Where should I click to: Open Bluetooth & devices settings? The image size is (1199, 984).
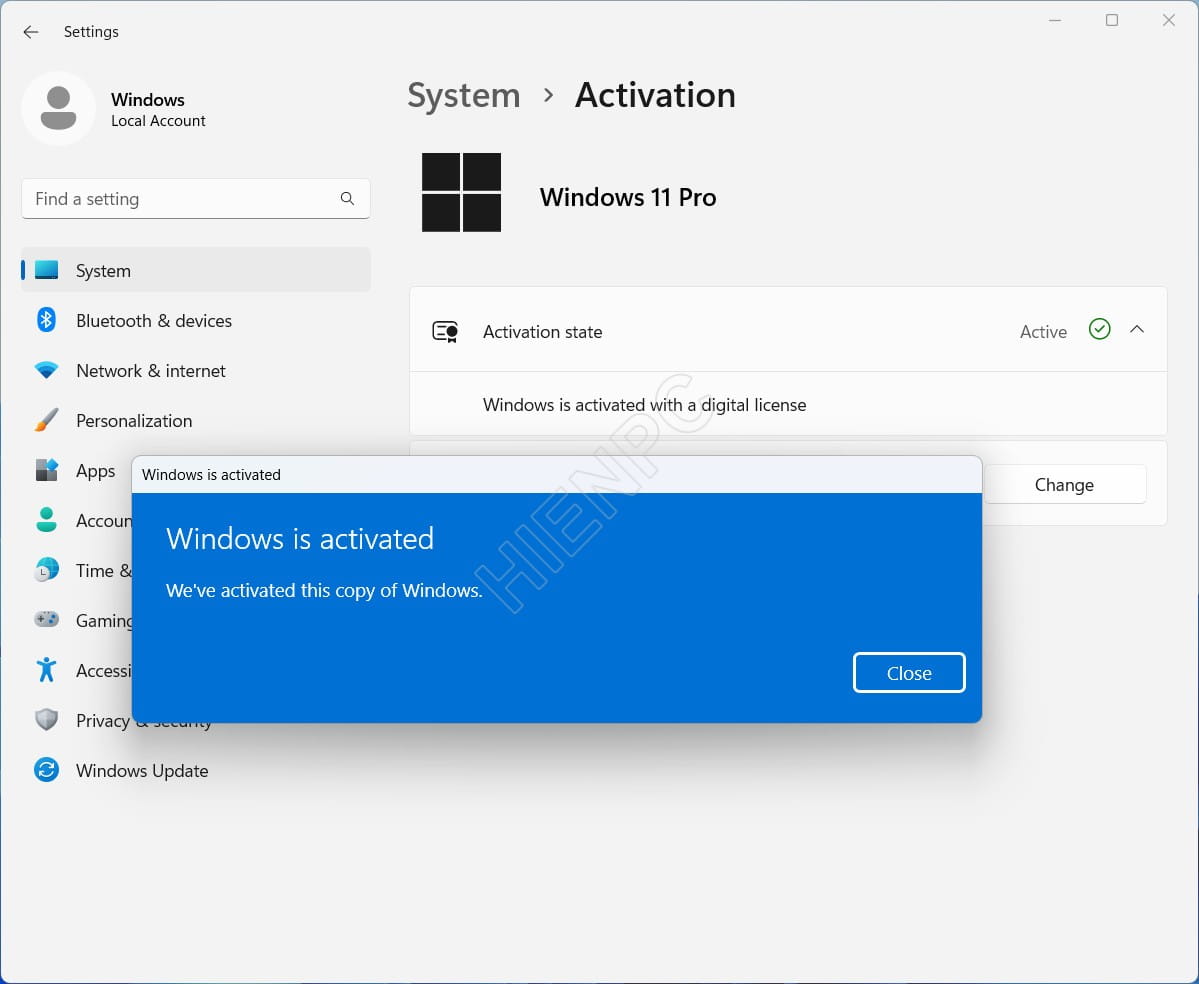tap(196, 320)
